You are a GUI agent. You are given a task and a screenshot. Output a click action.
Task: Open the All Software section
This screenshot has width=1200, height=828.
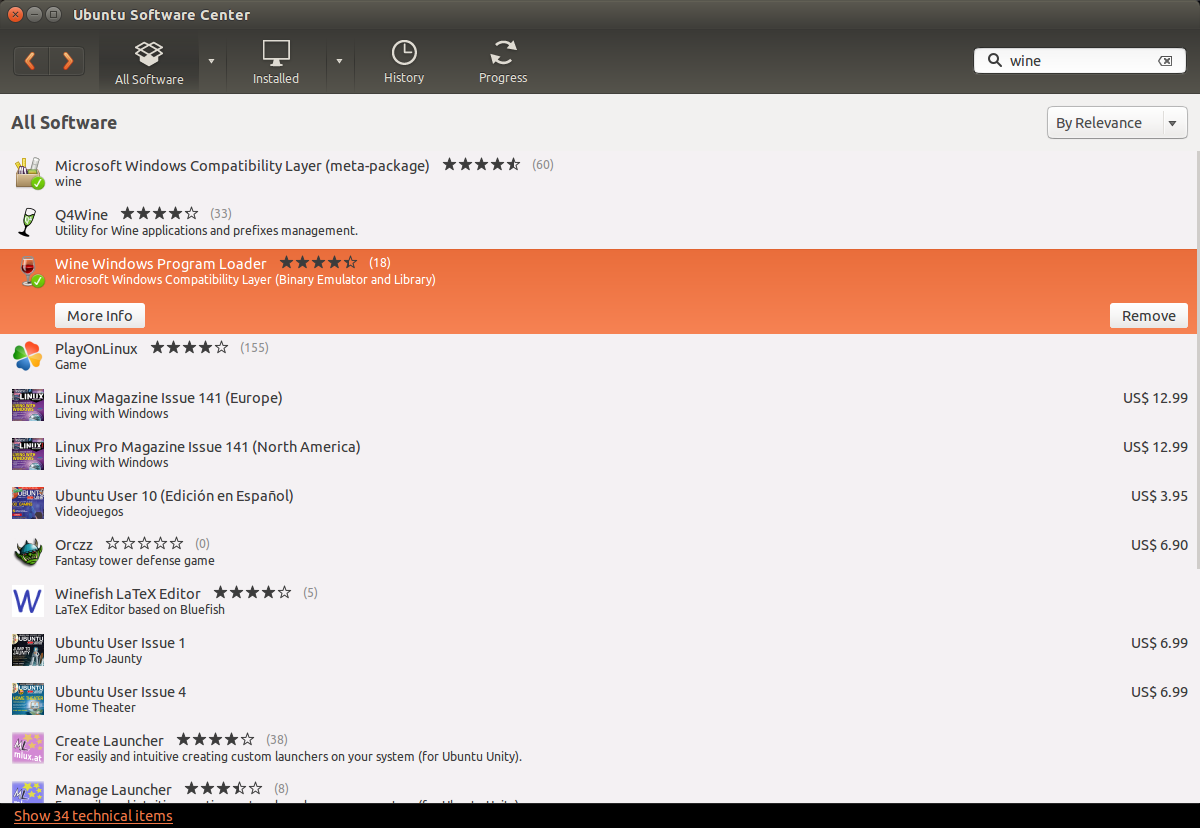[149, 63]
